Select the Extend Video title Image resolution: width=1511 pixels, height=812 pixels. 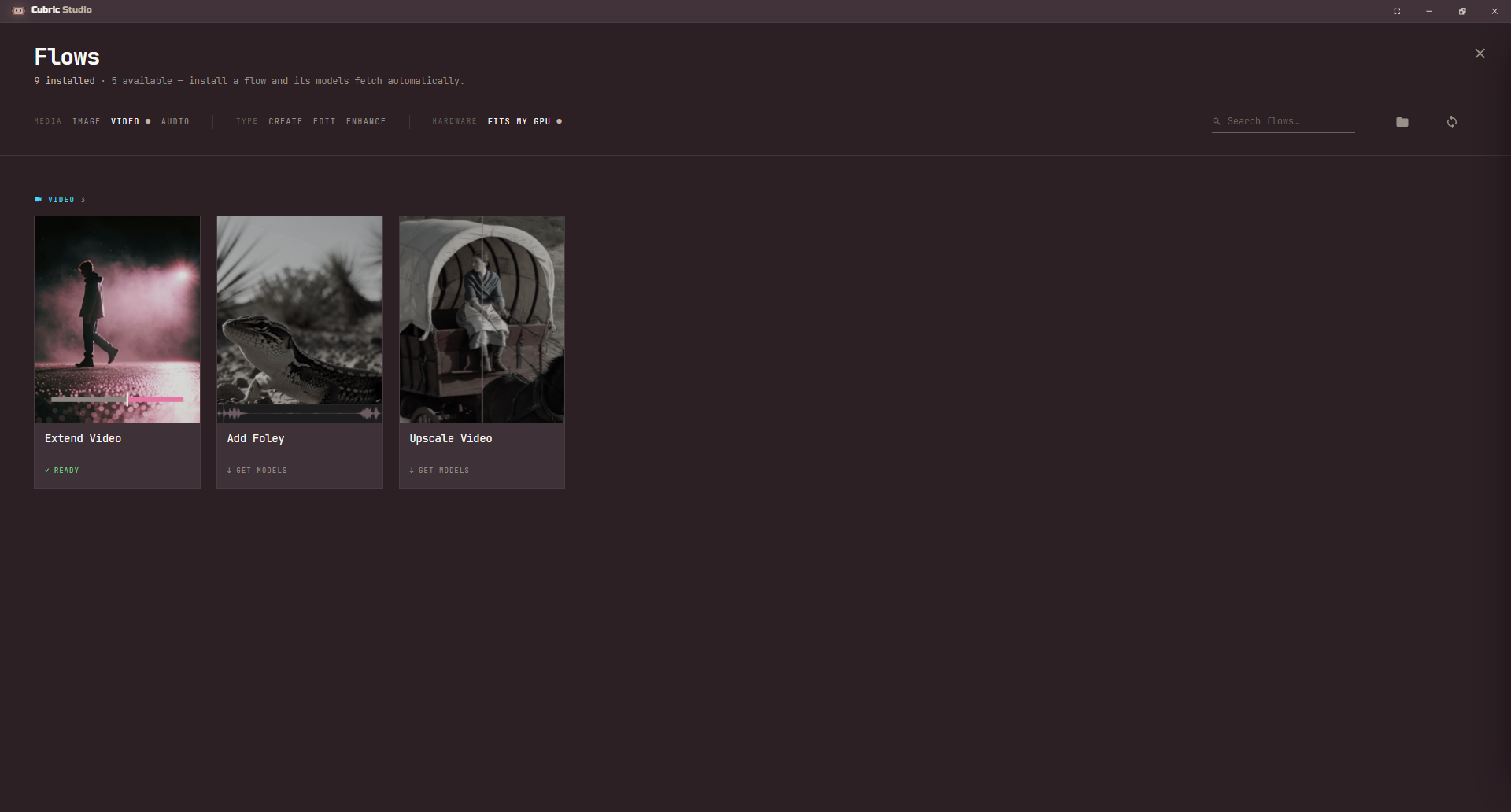pyautogui.click(x=83, y=438)
